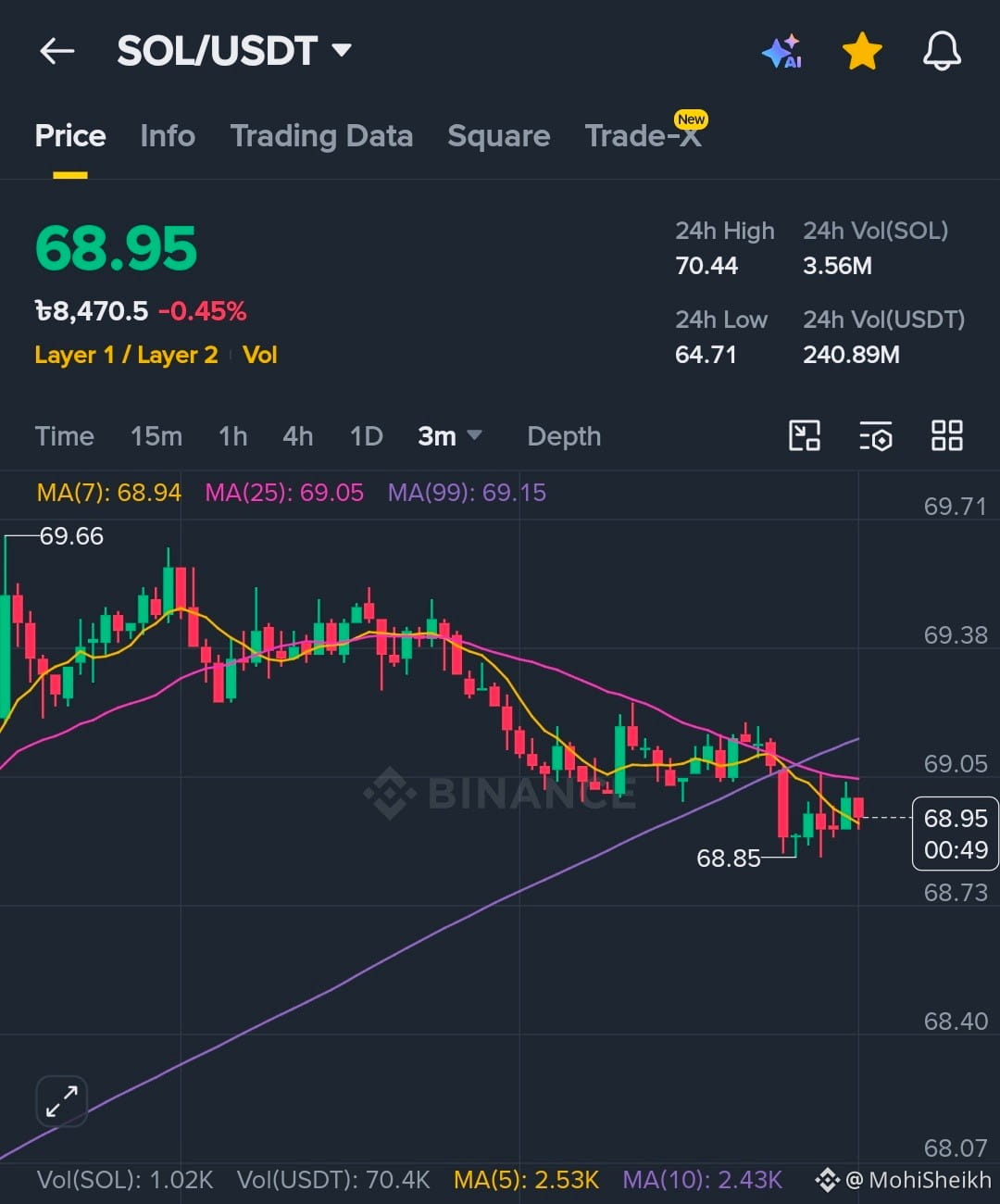Open the SOL/USDT pair selector dropdown
1000x1204 pixels.
(234, 51)
